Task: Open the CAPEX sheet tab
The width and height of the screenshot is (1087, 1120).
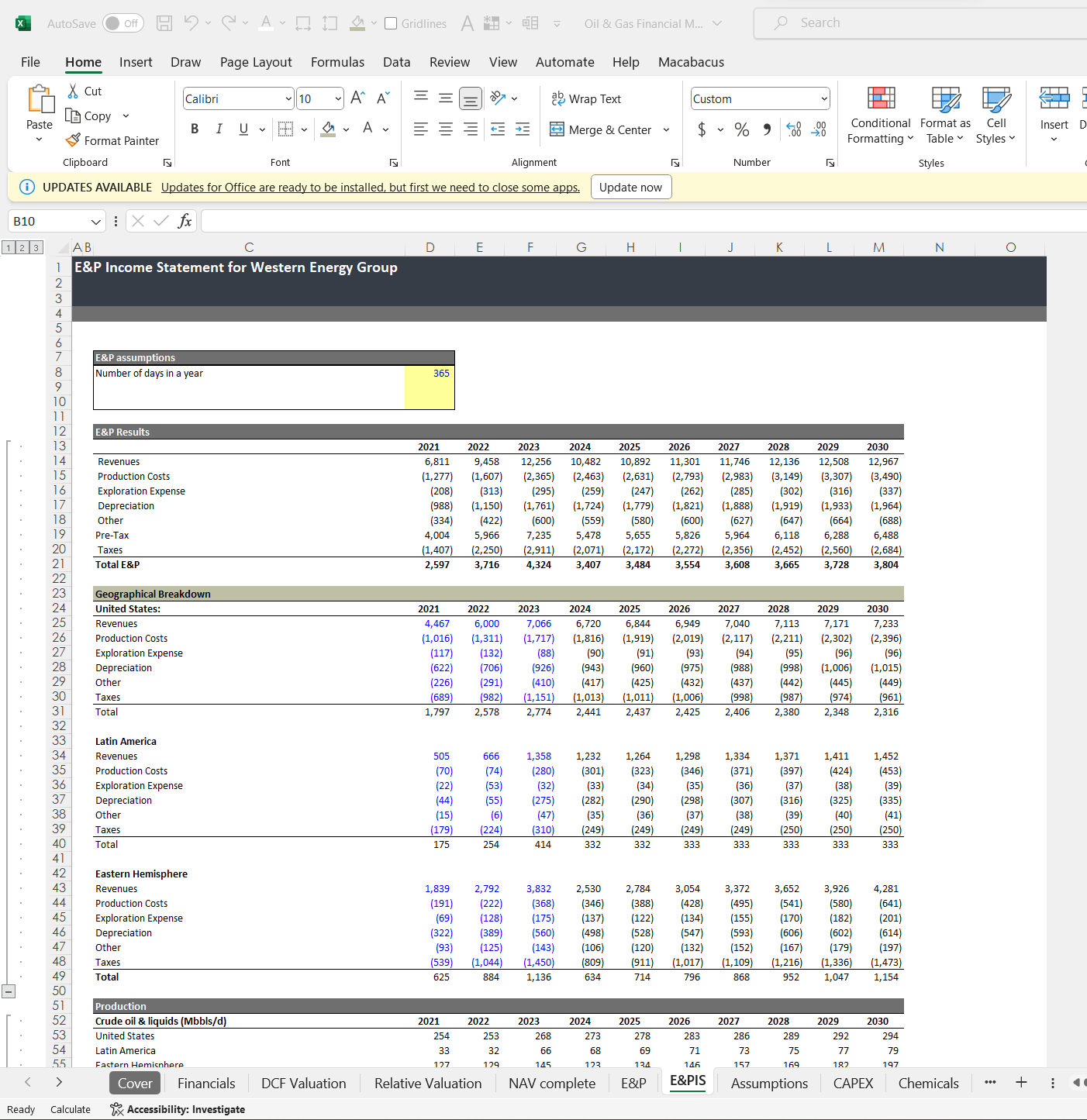Action: tap(852, 1083)
